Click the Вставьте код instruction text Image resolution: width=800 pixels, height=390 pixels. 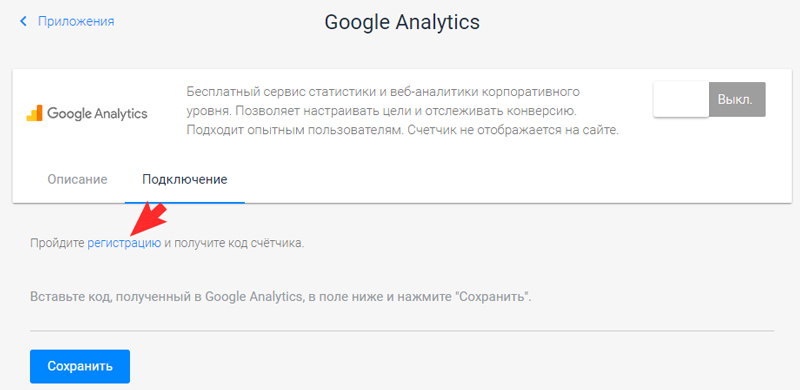click(281, 297)
